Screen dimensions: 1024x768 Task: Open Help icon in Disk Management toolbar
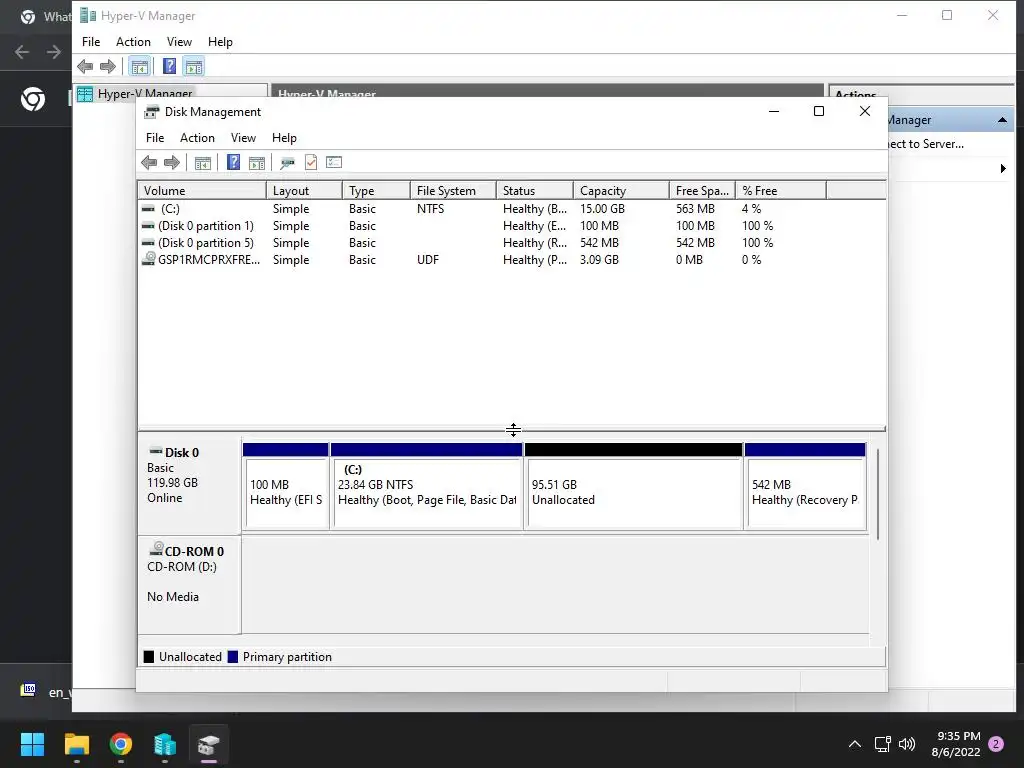(233, 162)
